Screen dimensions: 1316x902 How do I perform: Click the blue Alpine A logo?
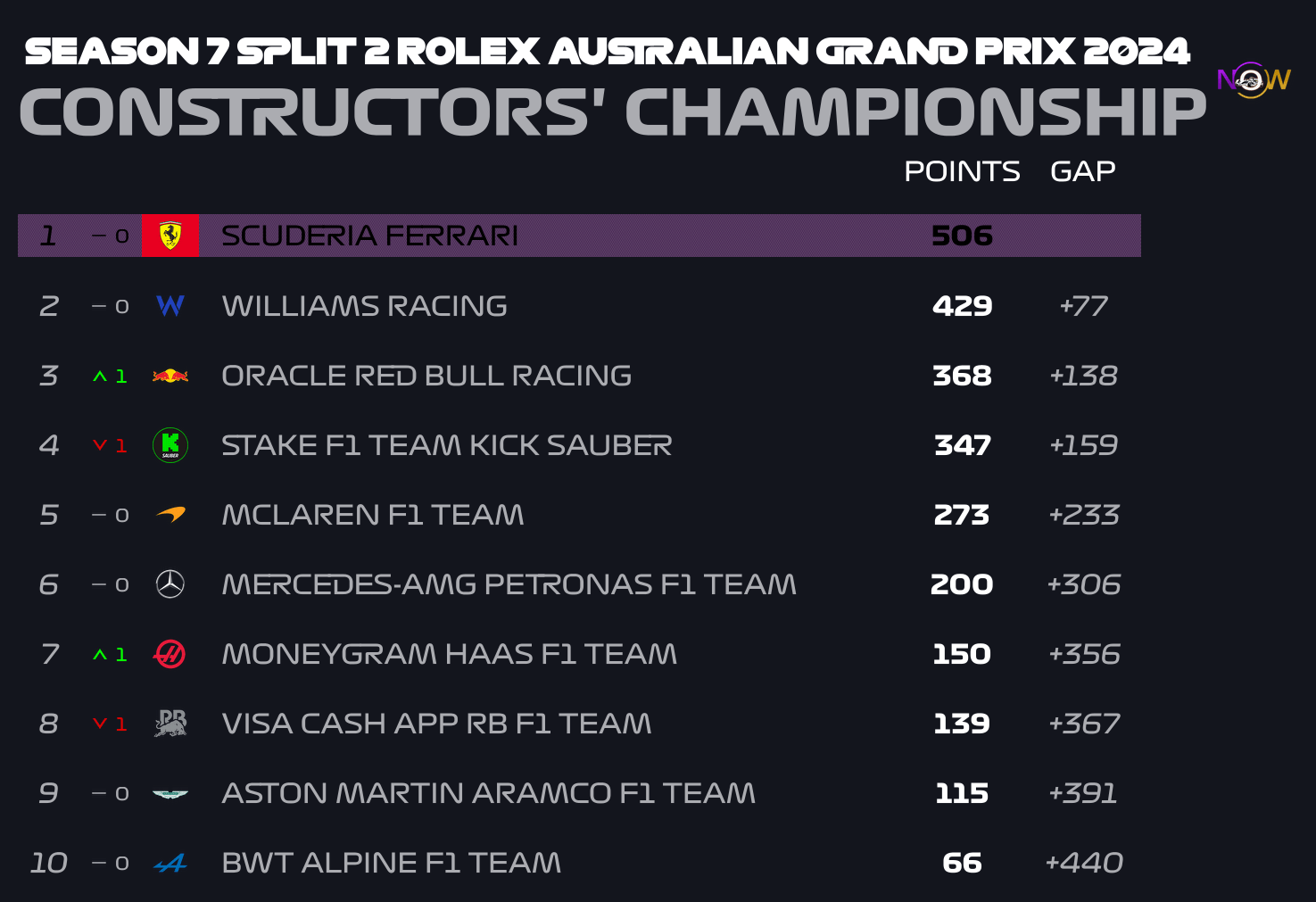click(170, 863)
